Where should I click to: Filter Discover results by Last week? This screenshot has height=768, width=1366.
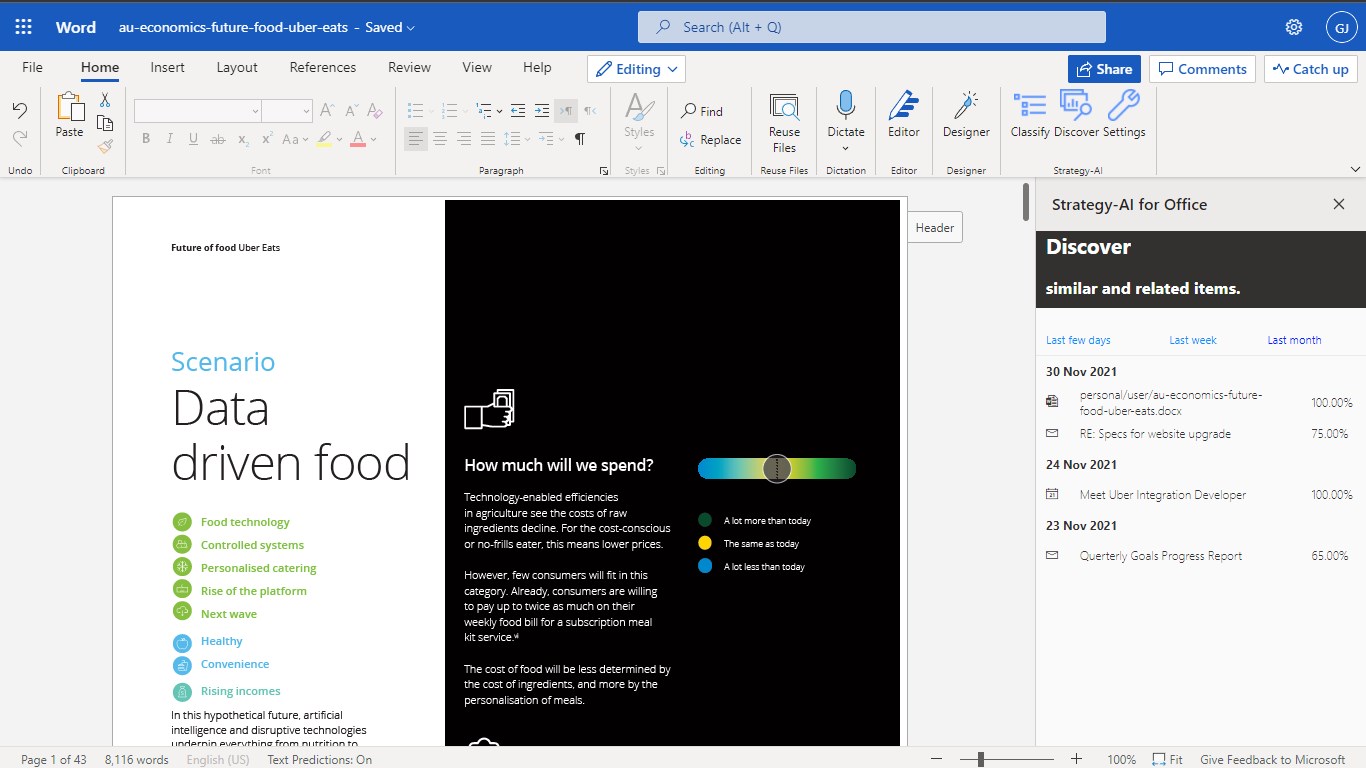click(1193, 340)
